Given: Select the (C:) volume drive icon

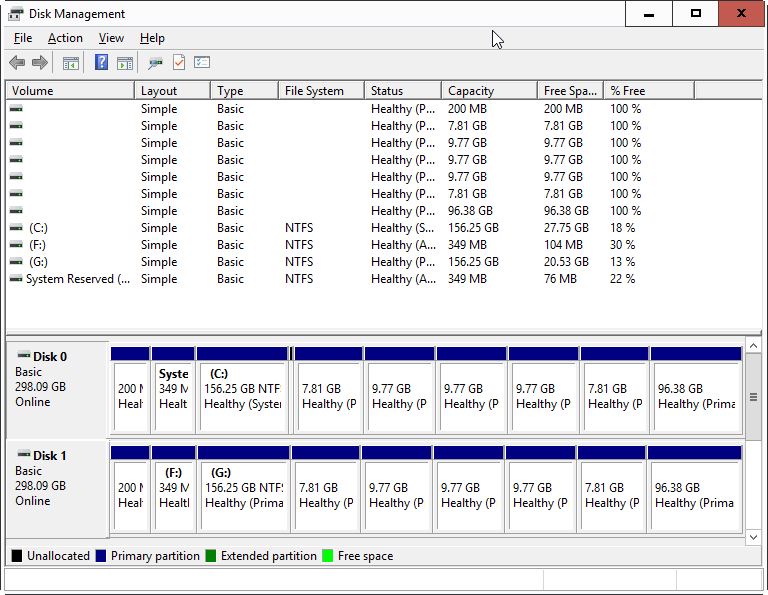Looking at the screenshot, I should point(16,228).
